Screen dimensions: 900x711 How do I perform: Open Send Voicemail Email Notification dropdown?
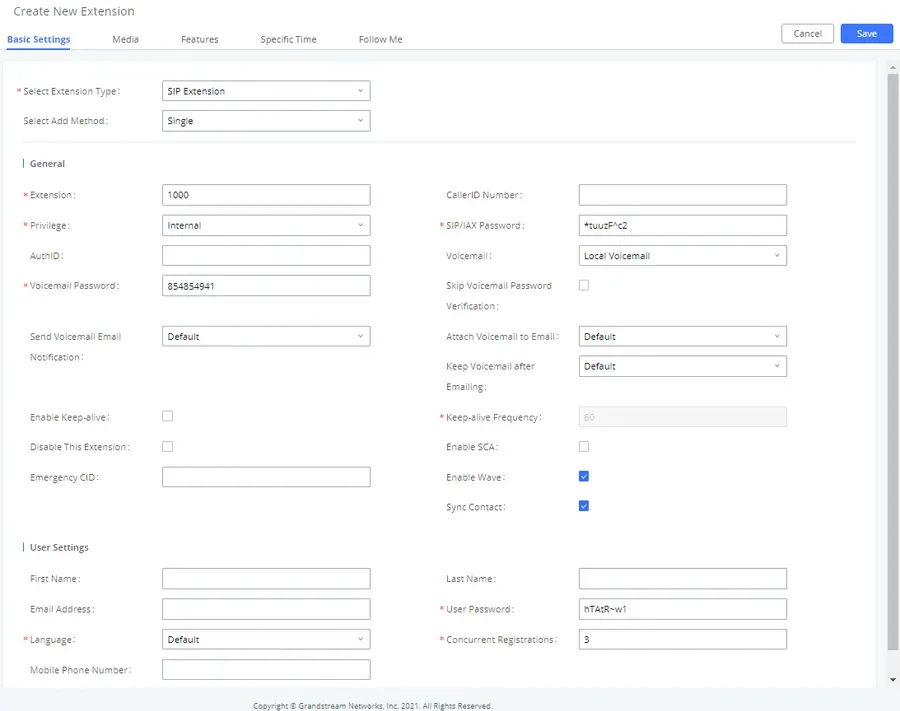point(266,336)
